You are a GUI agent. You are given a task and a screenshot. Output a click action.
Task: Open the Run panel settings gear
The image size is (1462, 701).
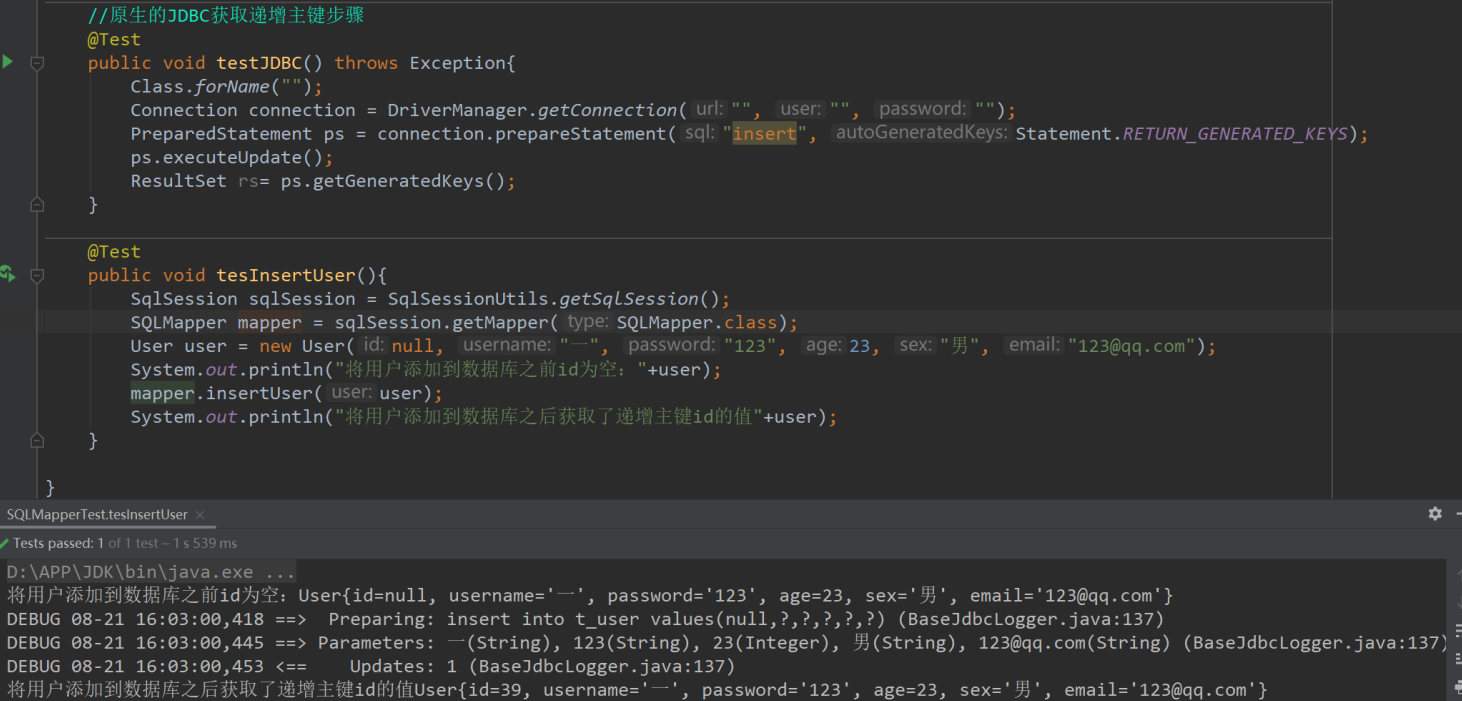tap(1435, 513)
